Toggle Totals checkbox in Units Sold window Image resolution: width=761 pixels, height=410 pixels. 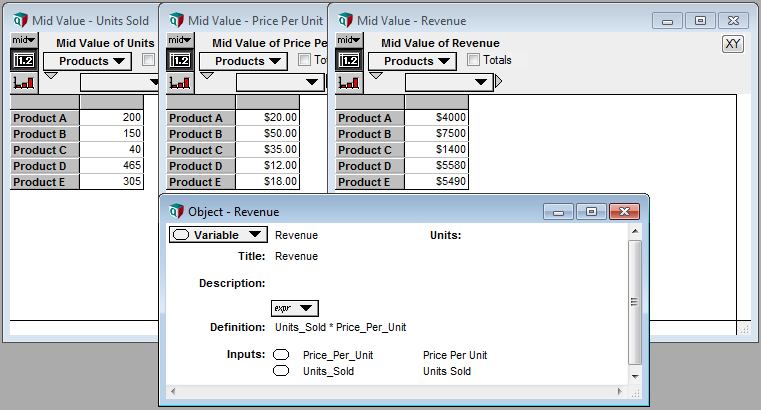click(x=148, y=60)
